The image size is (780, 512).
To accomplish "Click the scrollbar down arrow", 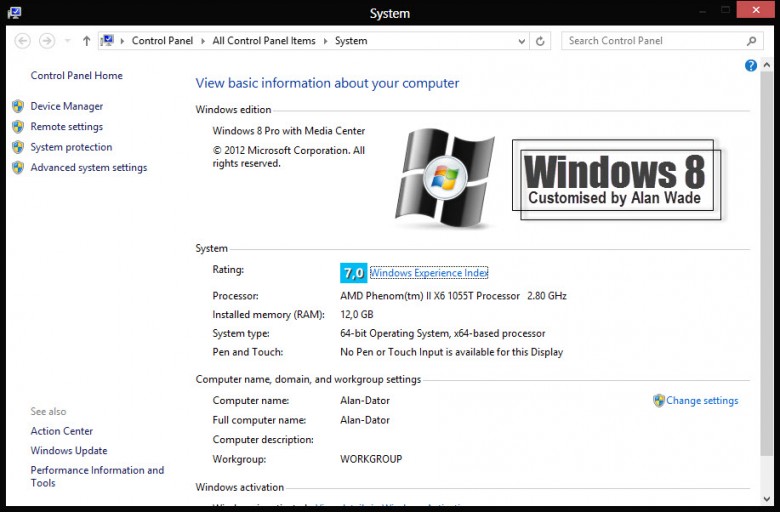I will tap(767, 499).
